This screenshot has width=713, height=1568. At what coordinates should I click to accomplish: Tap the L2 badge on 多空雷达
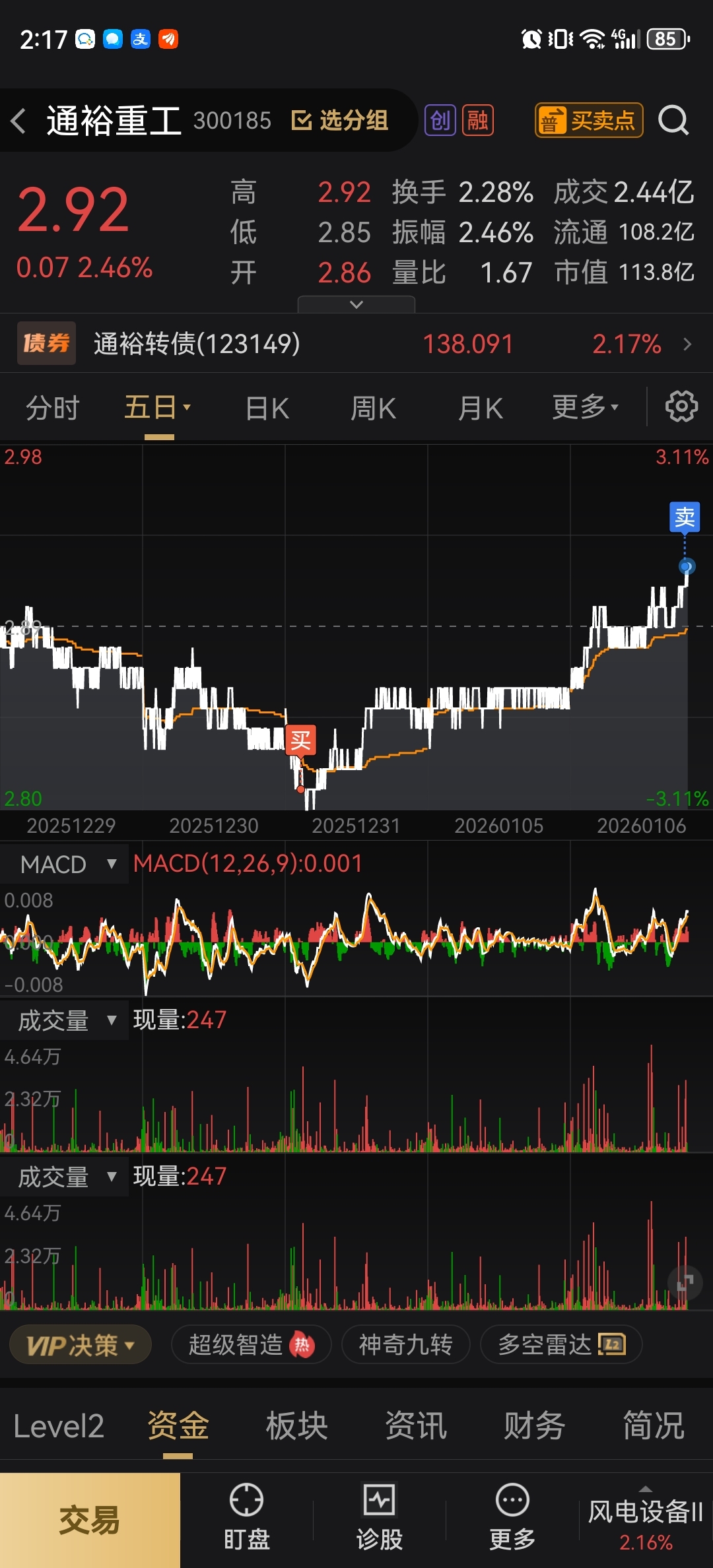612,1344
